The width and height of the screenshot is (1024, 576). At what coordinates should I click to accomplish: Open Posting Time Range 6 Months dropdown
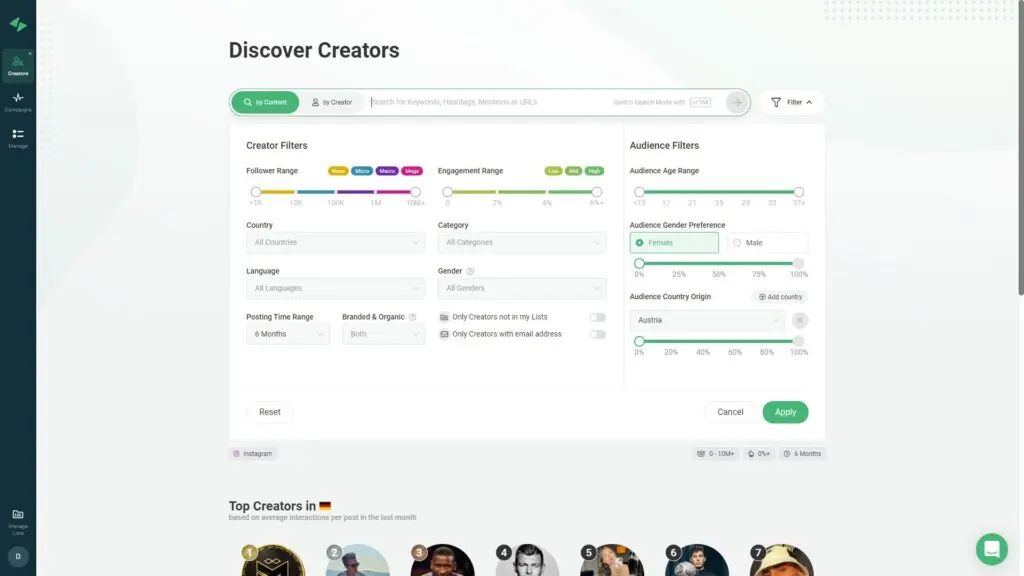point(288,334)
